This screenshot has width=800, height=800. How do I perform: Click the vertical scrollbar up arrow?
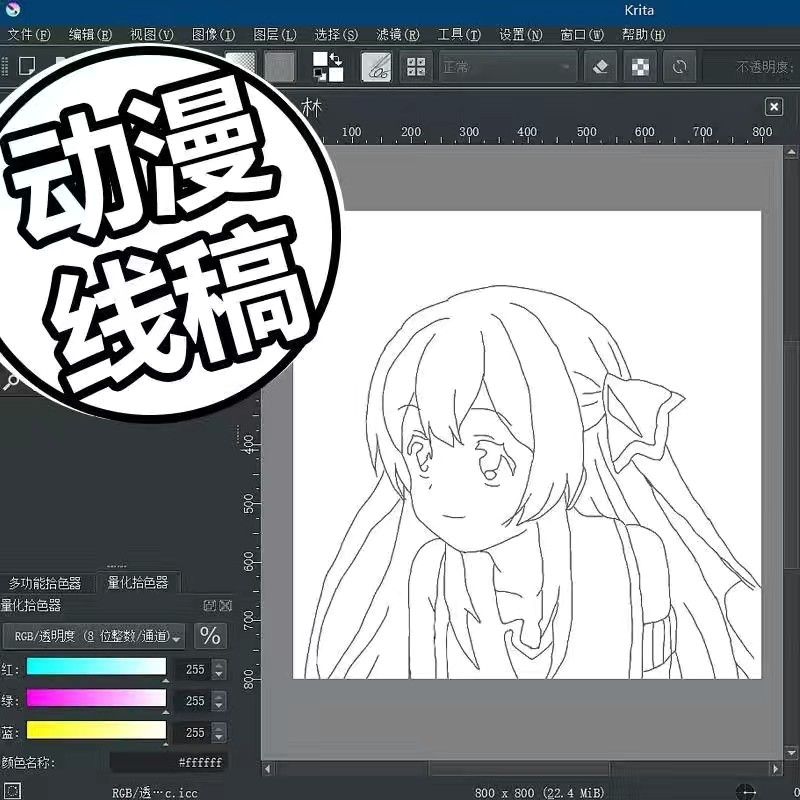click(x=791, y=152)
